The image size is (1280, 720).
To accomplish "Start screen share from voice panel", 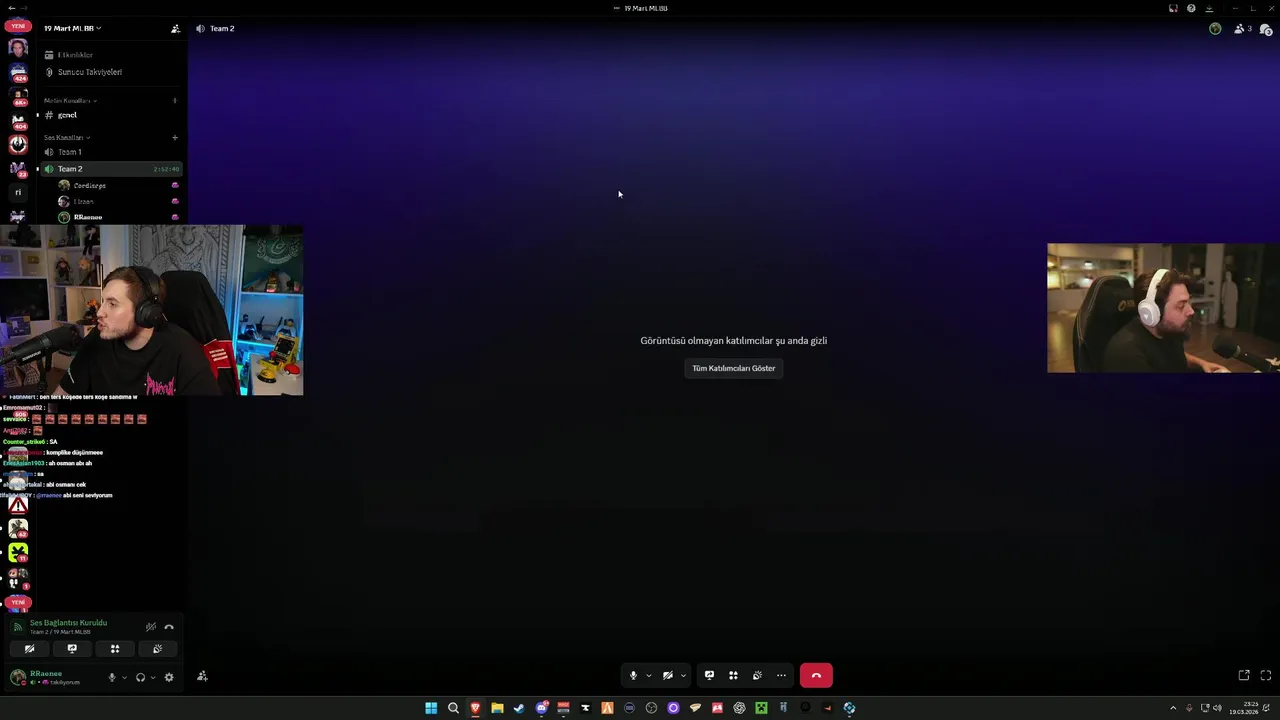I will 72,649.
